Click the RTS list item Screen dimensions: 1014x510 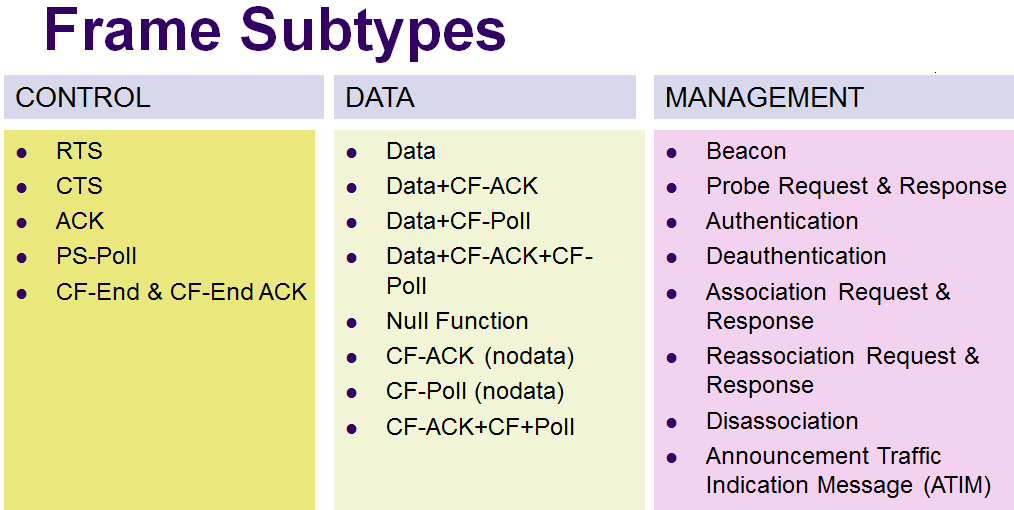(x=79, y=152)
